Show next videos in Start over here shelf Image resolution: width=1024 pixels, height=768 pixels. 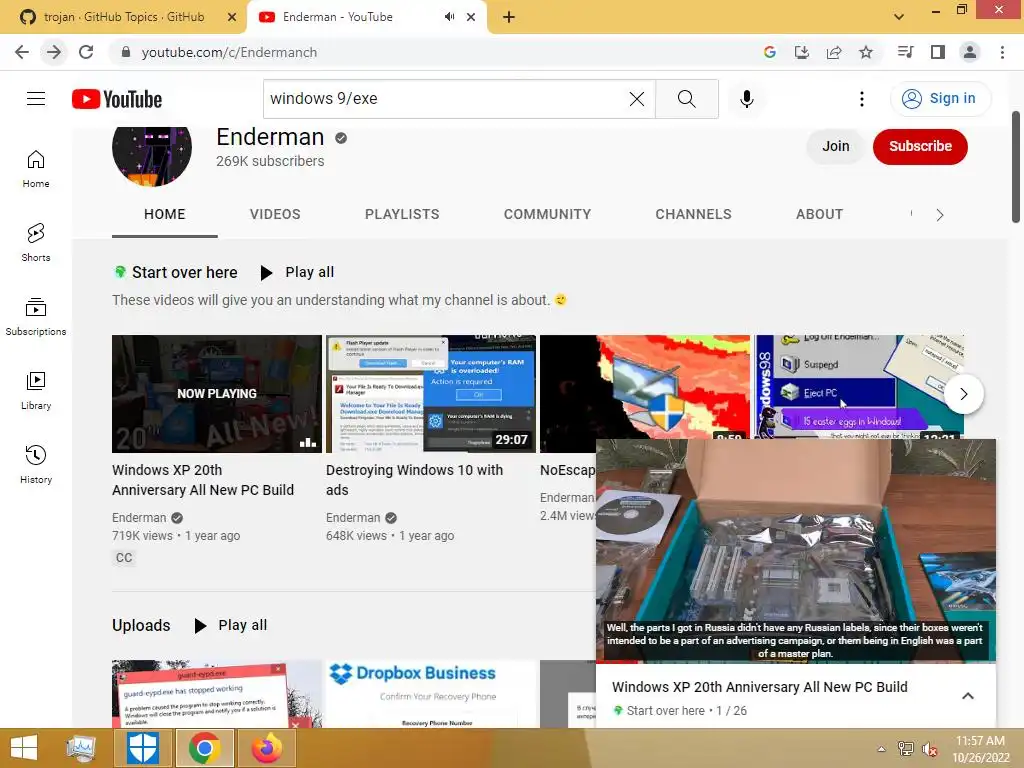coord(963,394)
